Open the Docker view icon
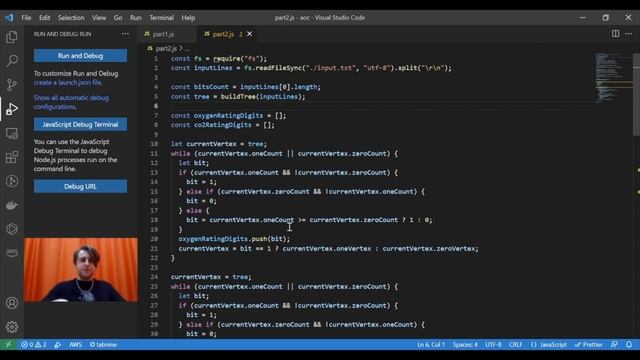Viewport: 640px width, 360px height. pos(12,205)
